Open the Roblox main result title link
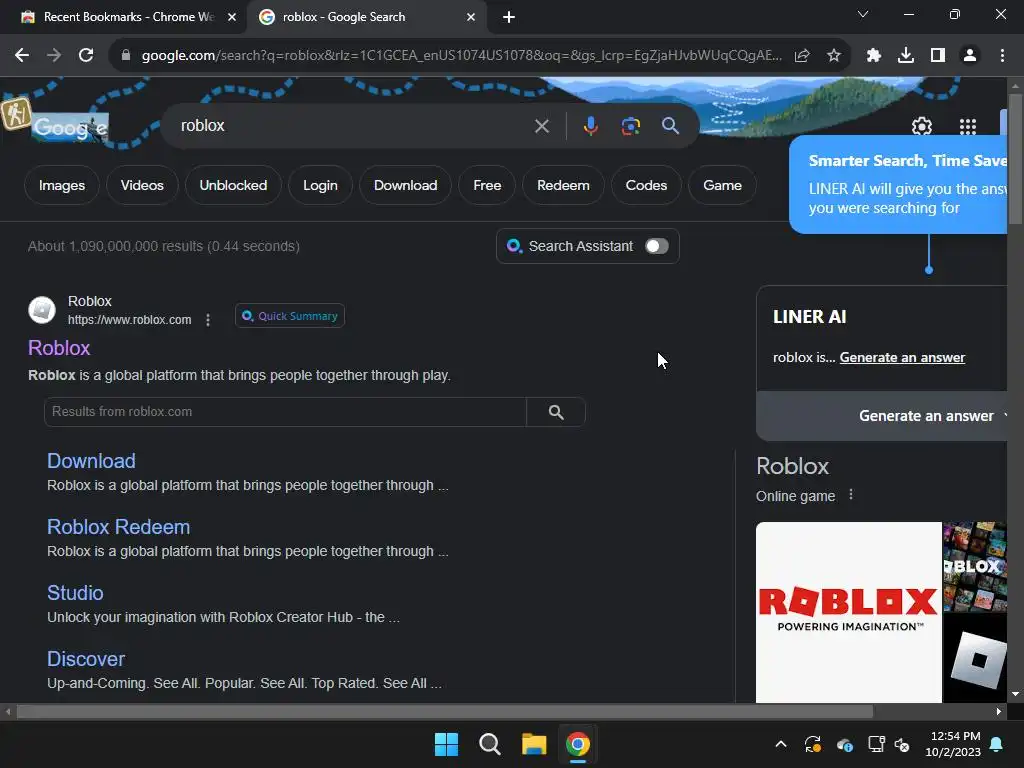Screen dimensions: 1024x768 pyautogui.click(x=59, y=348)
